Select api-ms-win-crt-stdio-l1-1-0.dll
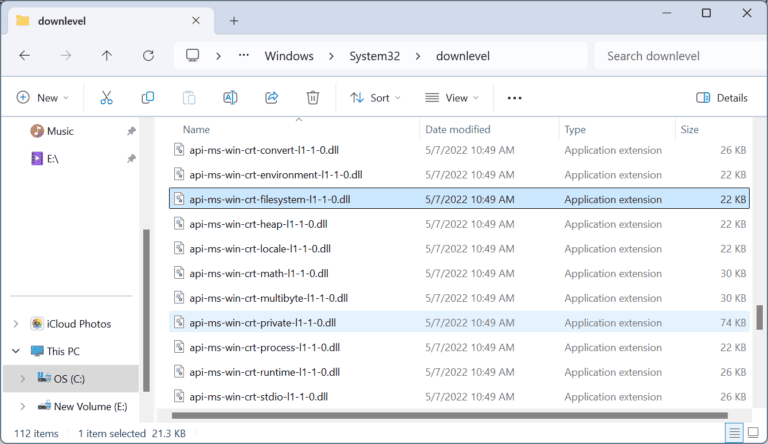 coord(459,396)
